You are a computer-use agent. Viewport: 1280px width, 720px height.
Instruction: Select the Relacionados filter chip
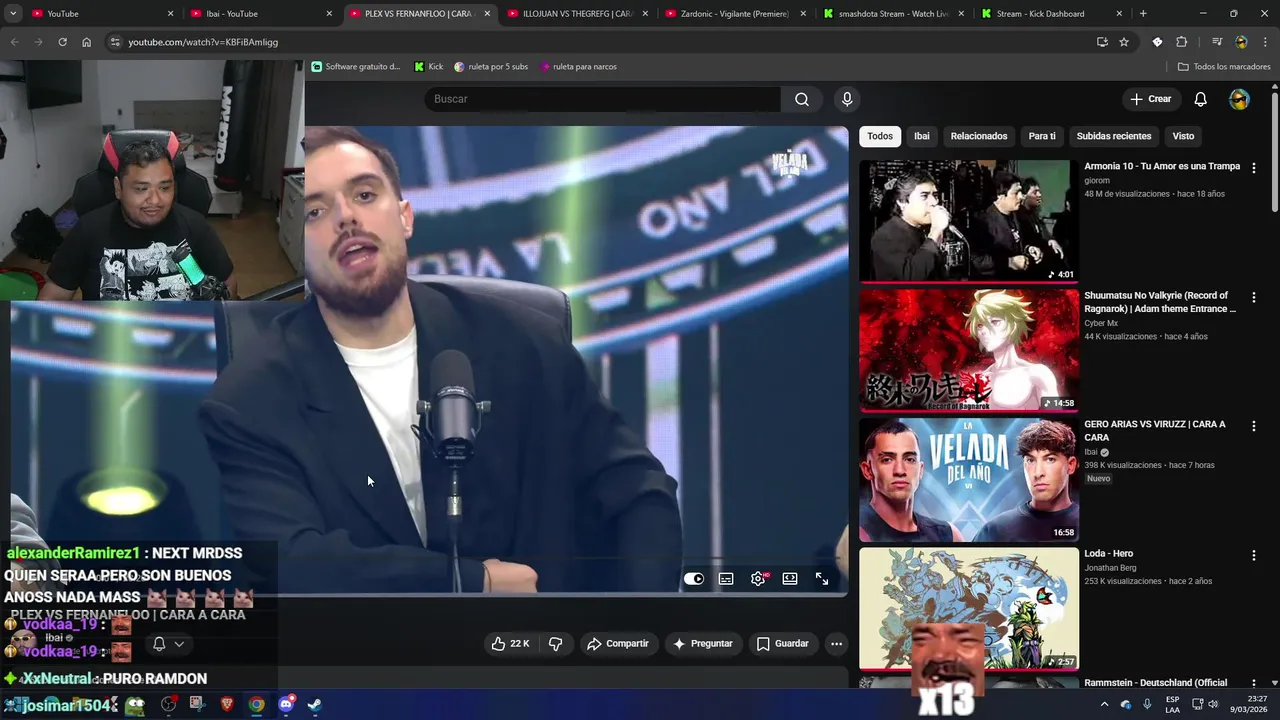coord(979,136)
